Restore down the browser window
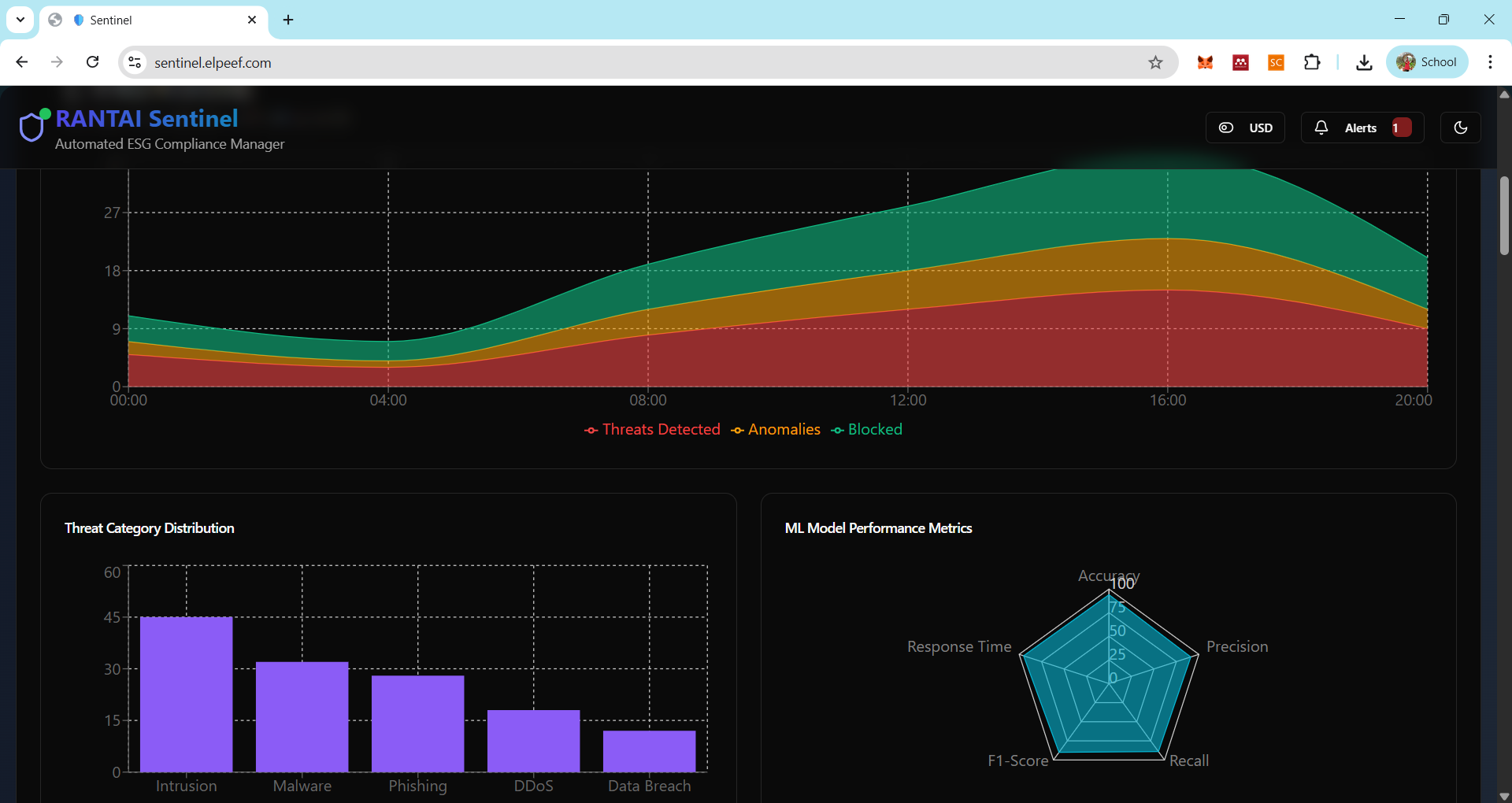The height and width of the screenshot is (803, 1512). pos(1443,20)
